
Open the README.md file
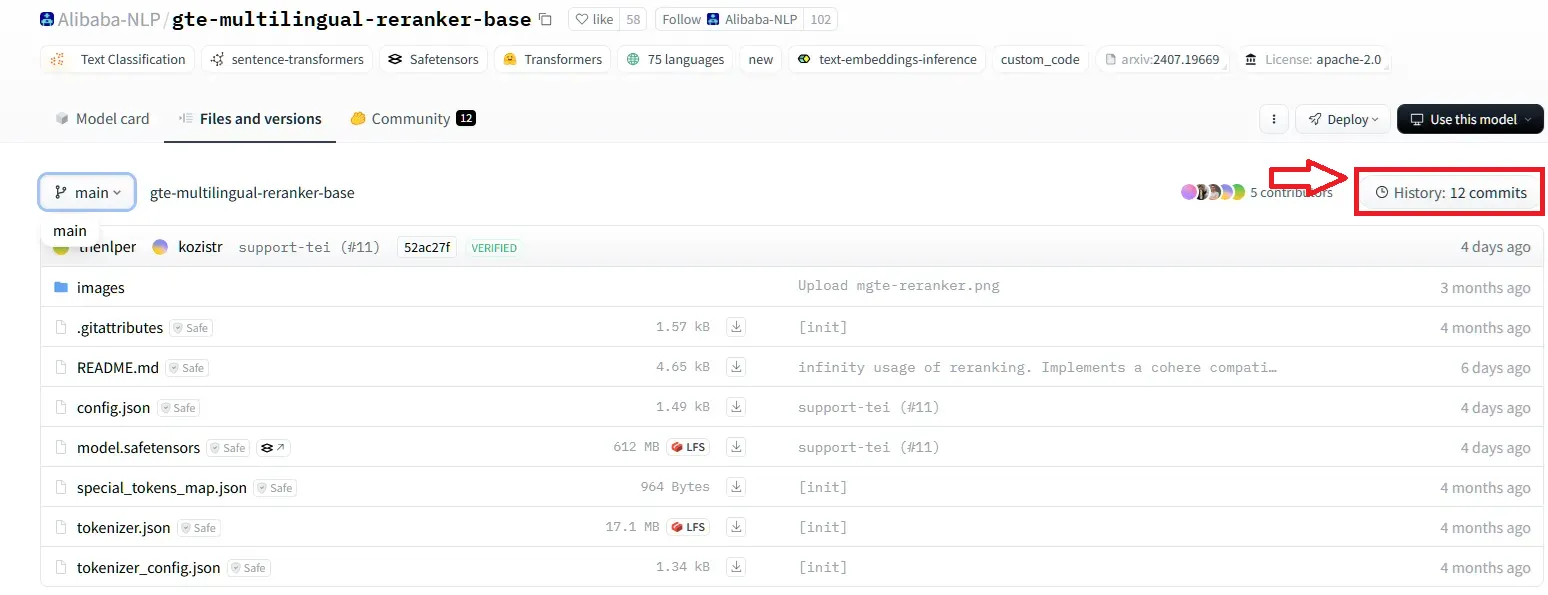(118, 367)
